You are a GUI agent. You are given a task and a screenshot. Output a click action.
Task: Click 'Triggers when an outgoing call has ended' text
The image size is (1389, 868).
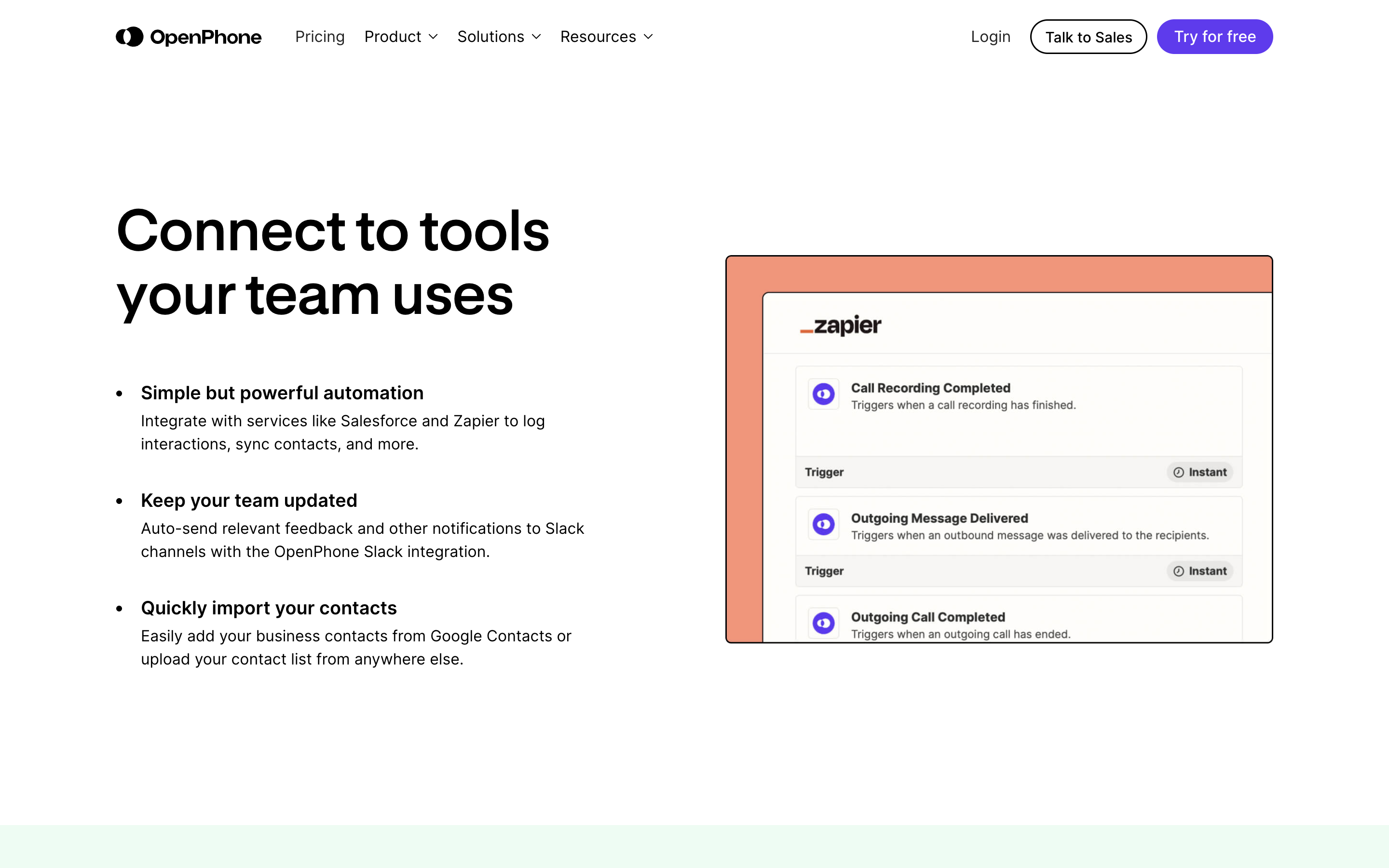[961, 634]
